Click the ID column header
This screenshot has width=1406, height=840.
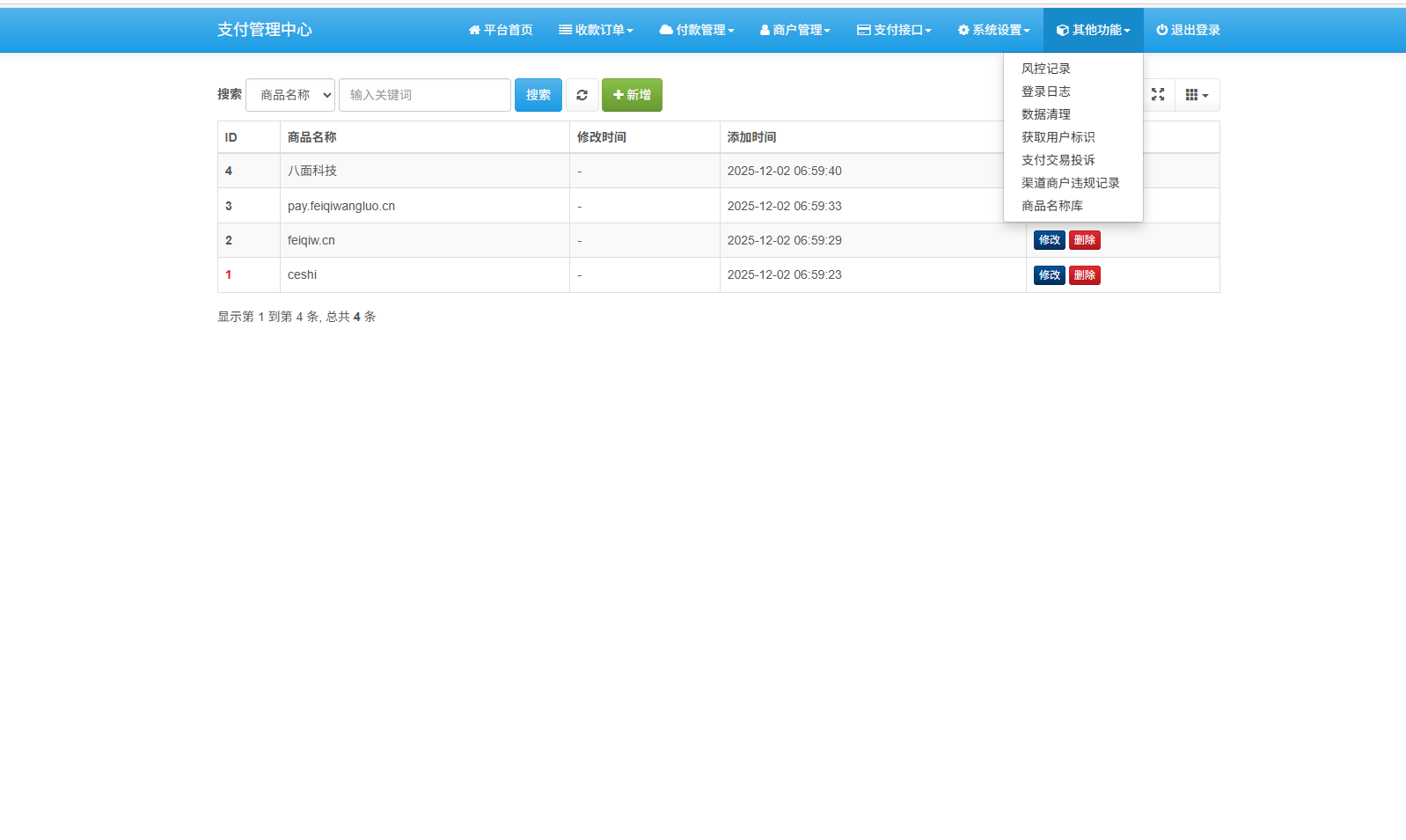coord(249,137)
